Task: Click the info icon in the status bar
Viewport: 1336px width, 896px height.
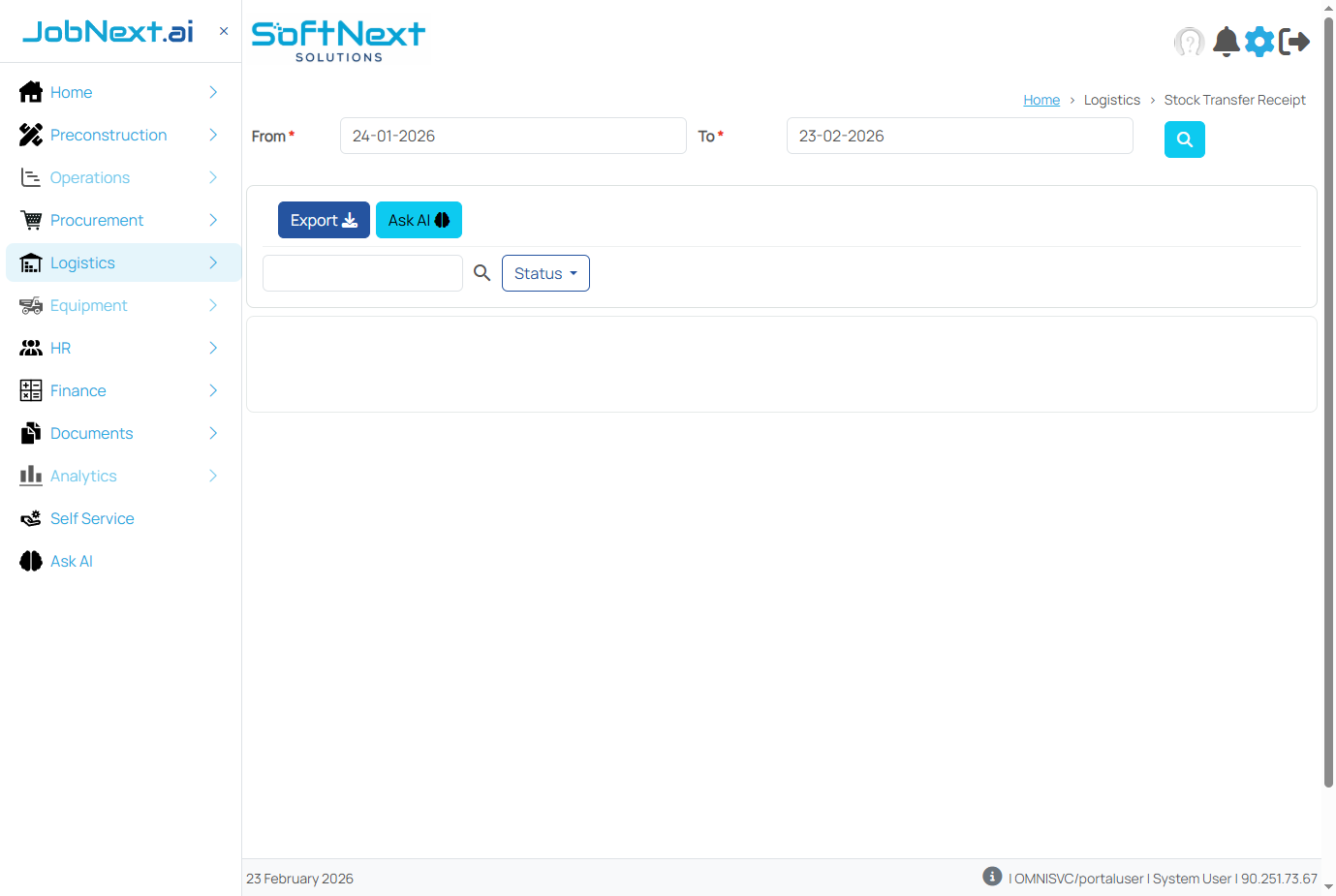Action: coord(991,876)
